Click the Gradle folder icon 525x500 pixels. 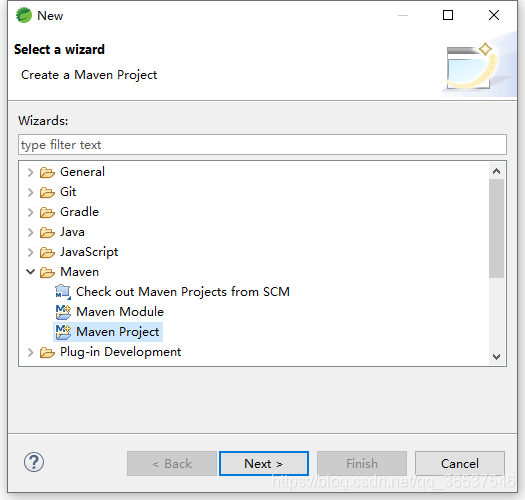(x=47, y=212)
